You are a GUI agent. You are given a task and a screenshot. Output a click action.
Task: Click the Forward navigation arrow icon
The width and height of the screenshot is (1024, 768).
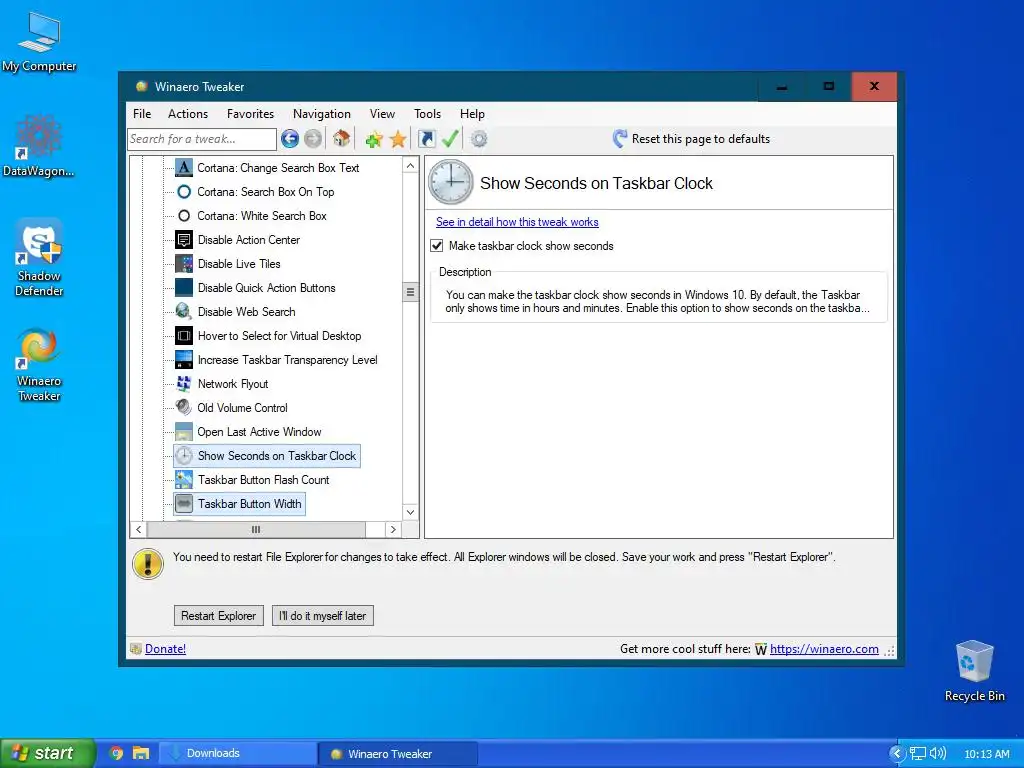(313, 138)
